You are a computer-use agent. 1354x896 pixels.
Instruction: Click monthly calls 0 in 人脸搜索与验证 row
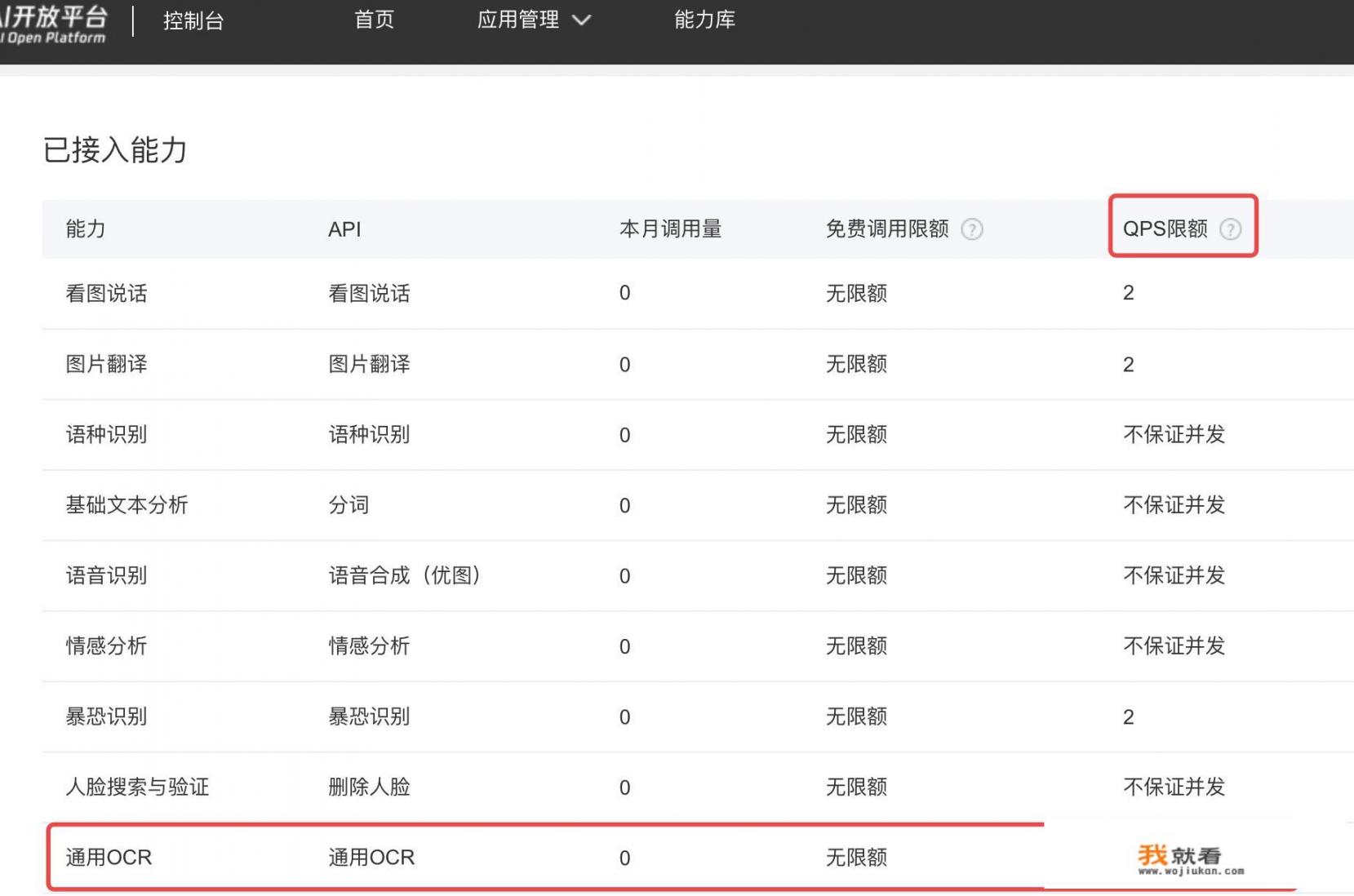[x=625, y=788]
